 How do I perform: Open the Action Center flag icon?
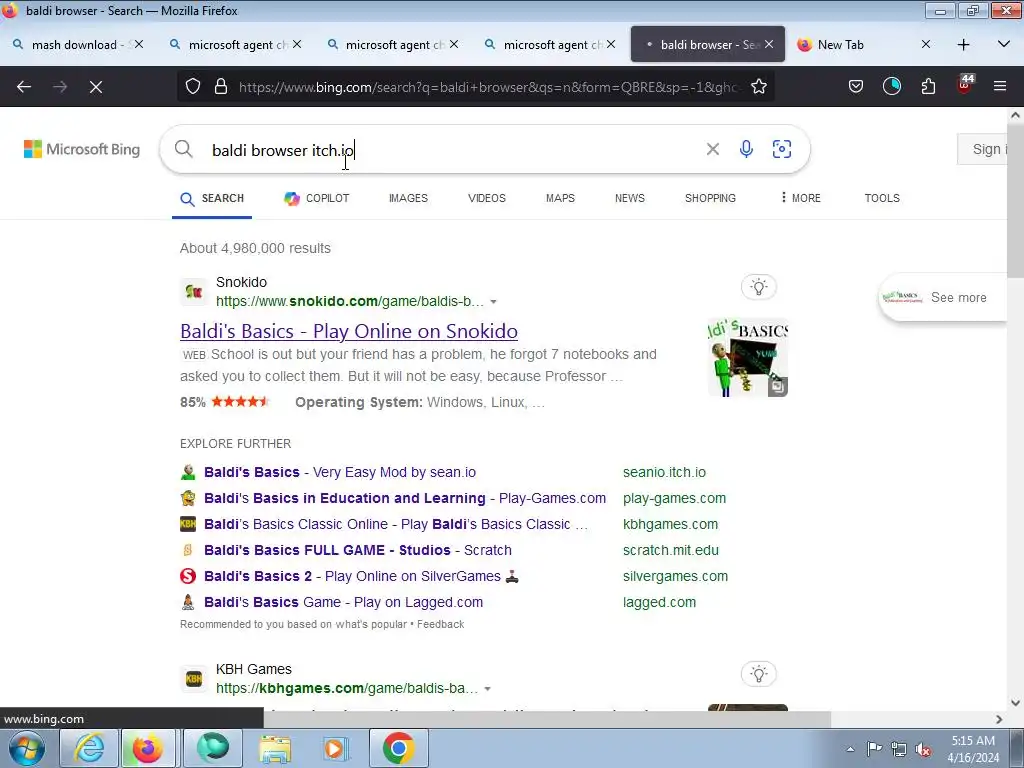coord(874,749)
